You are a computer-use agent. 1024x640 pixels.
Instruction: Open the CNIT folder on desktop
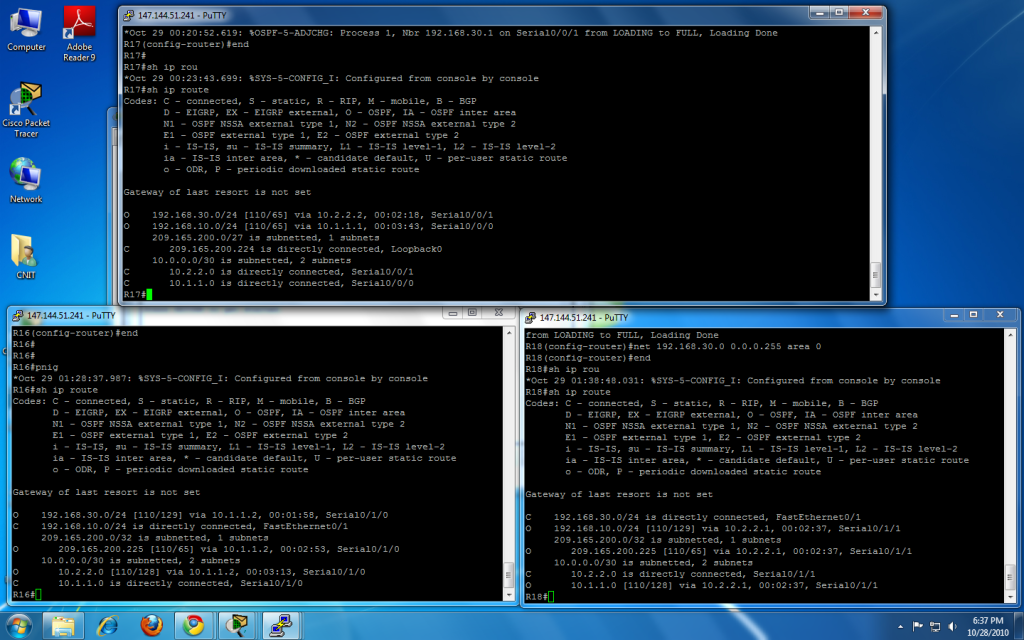point(26,253)
